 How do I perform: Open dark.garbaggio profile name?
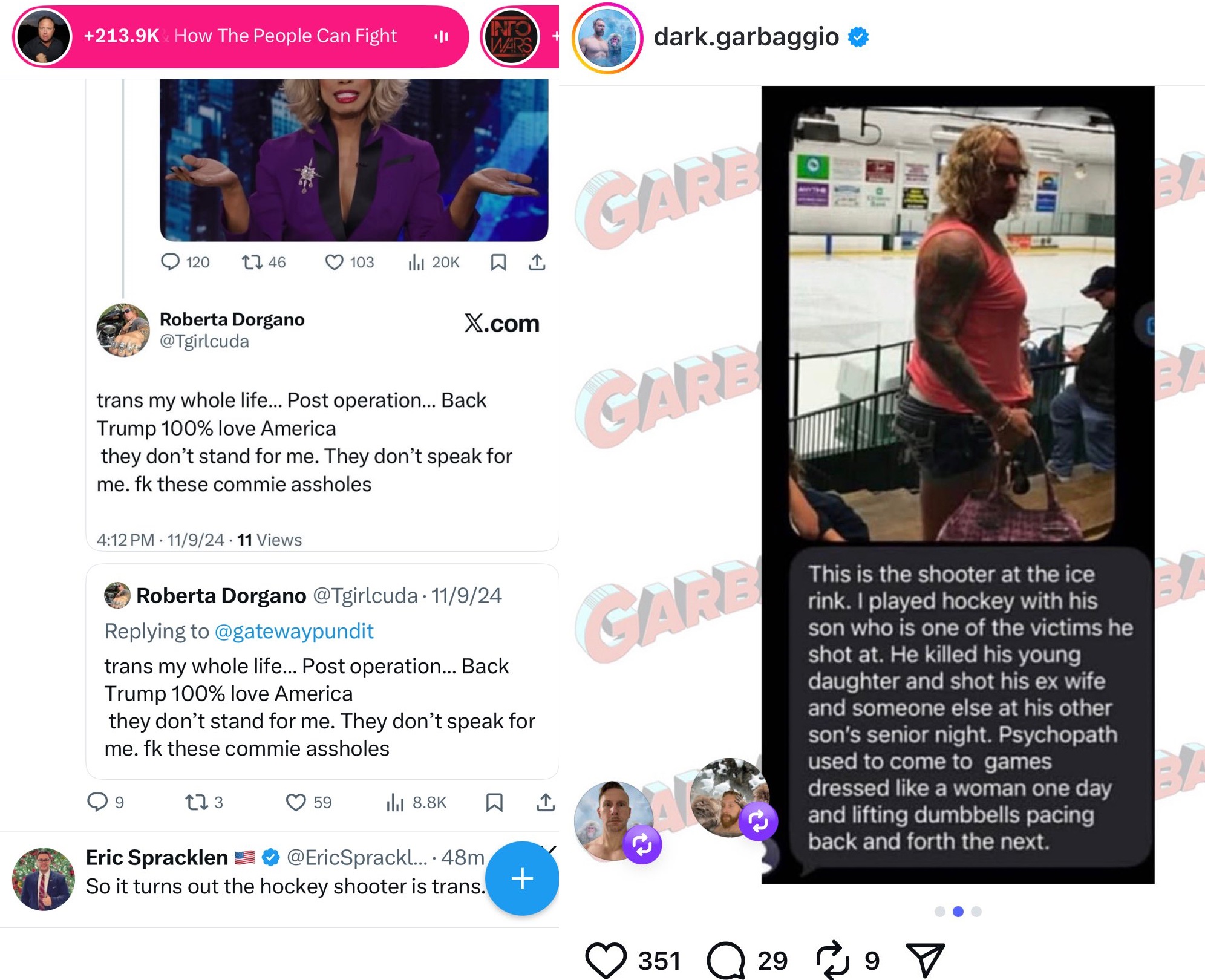pos(746,37)
